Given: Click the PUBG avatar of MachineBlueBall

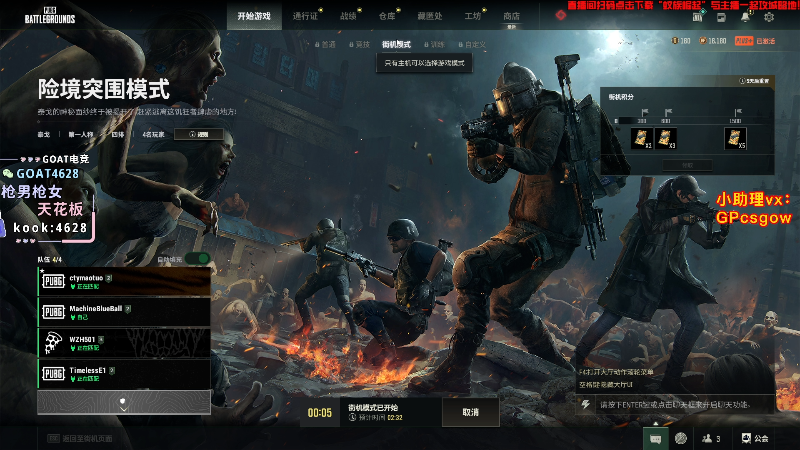Looking at the screenshot, I should click(53, 312).
